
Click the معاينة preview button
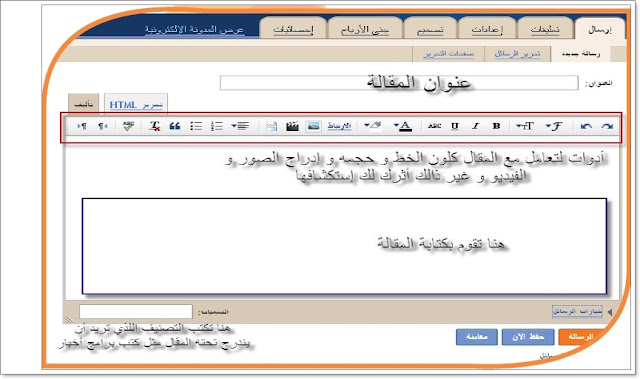477,337
